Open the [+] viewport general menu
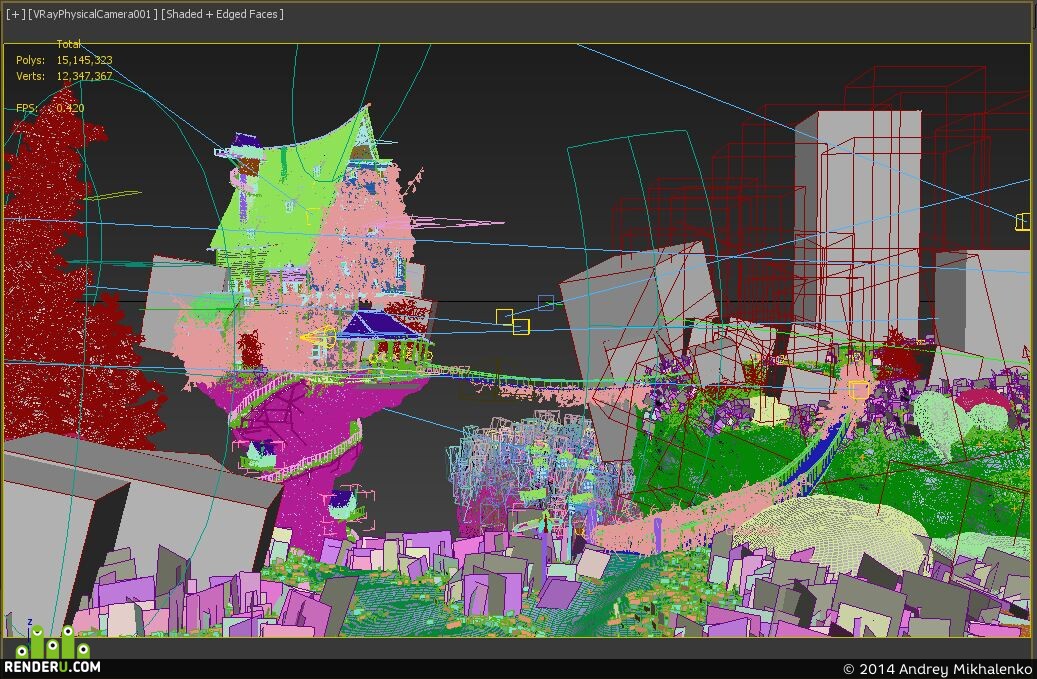 [x=15, y=14]
